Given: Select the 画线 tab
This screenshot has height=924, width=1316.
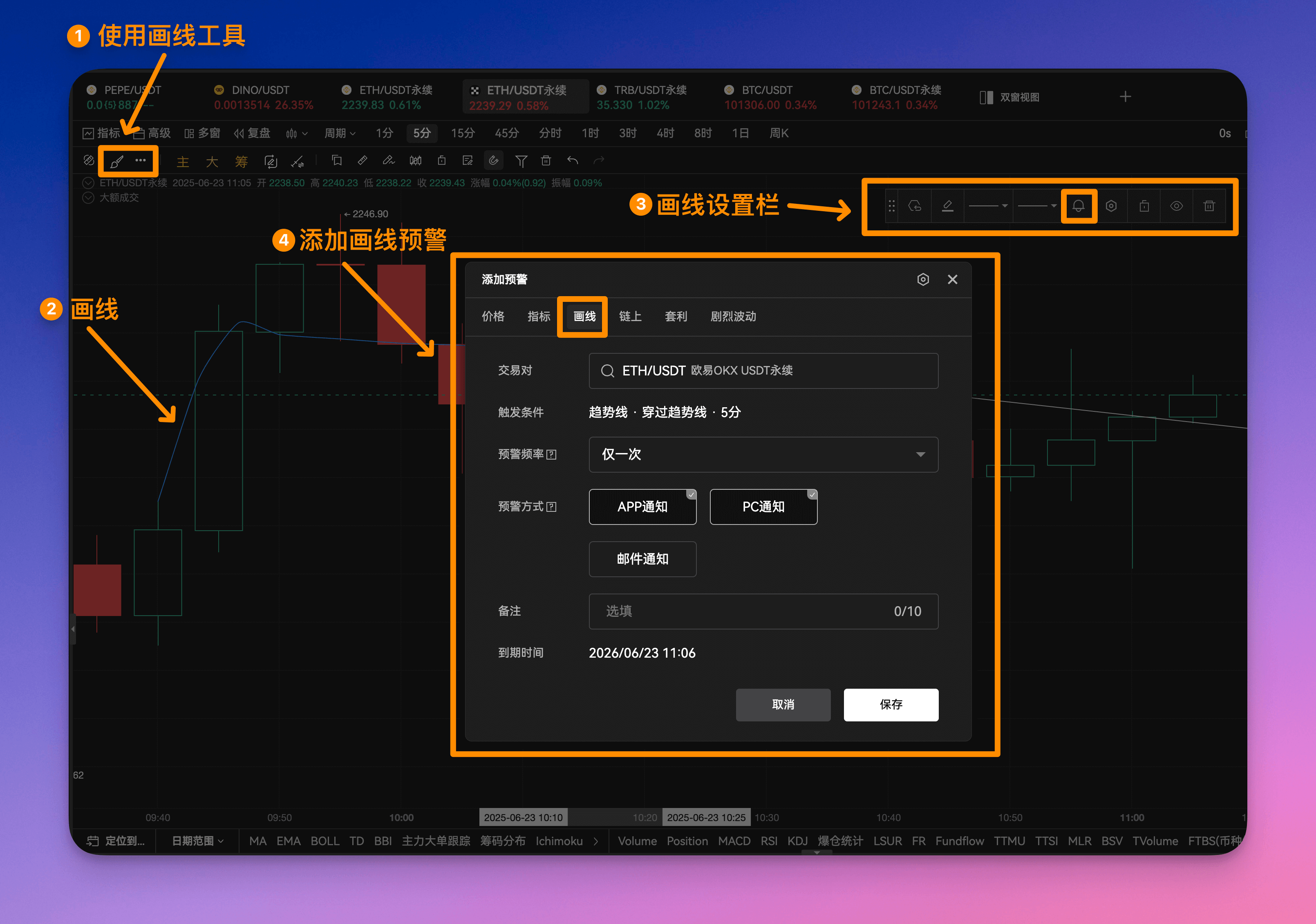Looking at the screenshot, I should click(x=584, y=317).
